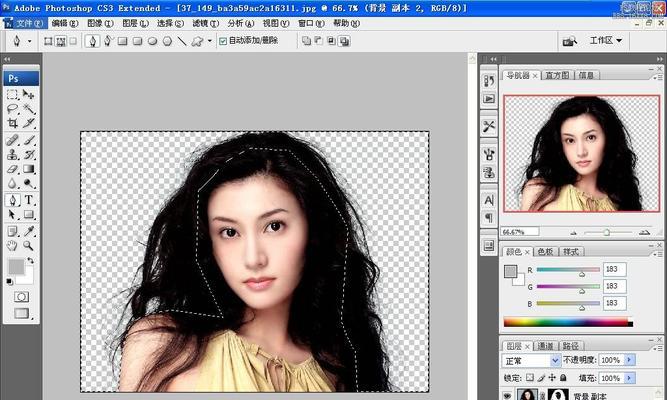
Task: Select the Crop tool
Action: pyautogui.click(x=13, y=123)
